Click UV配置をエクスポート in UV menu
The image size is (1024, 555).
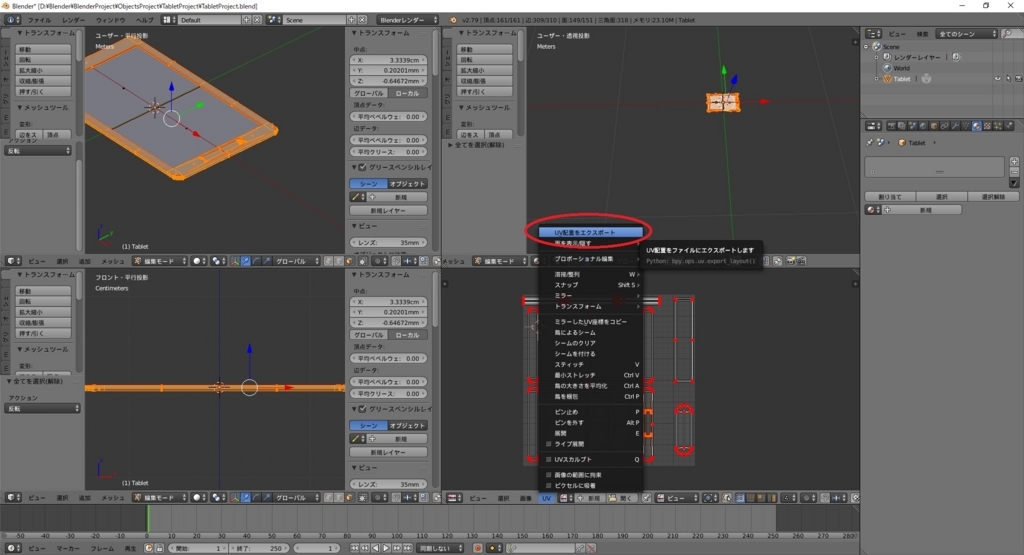click(x=590, y=232)
